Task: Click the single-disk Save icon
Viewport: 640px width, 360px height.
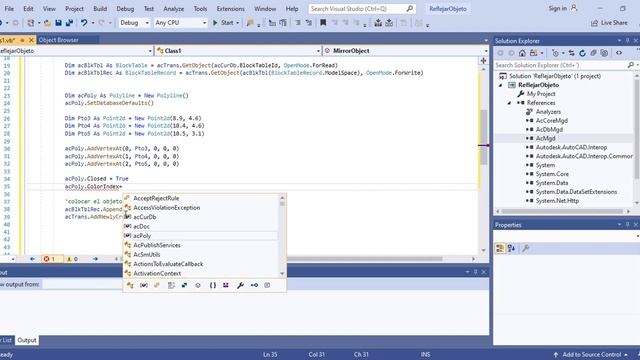Action: [x=58, y=23]
